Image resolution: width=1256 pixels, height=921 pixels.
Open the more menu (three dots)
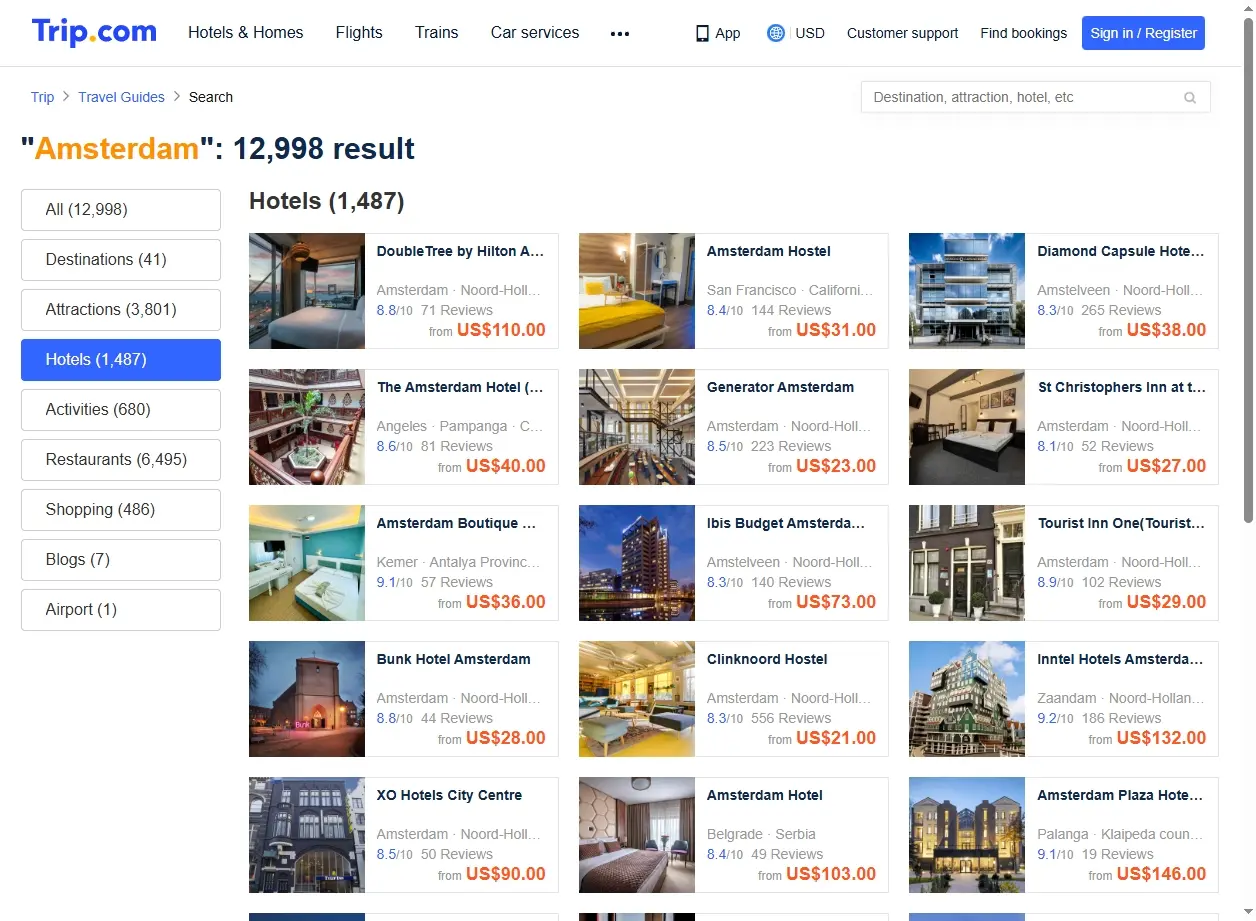tap(620, 33)
